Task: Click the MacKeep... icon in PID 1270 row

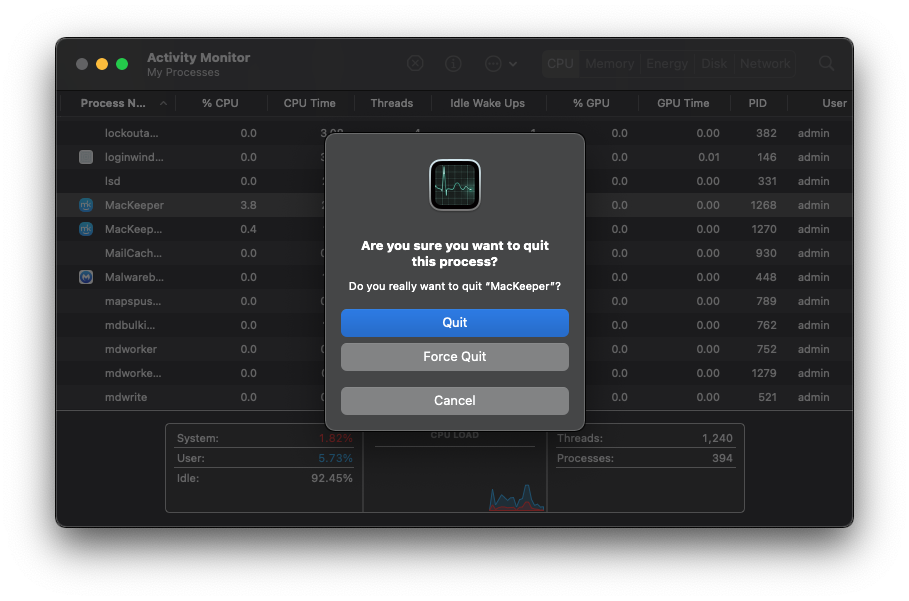Action: coord(86,229)
